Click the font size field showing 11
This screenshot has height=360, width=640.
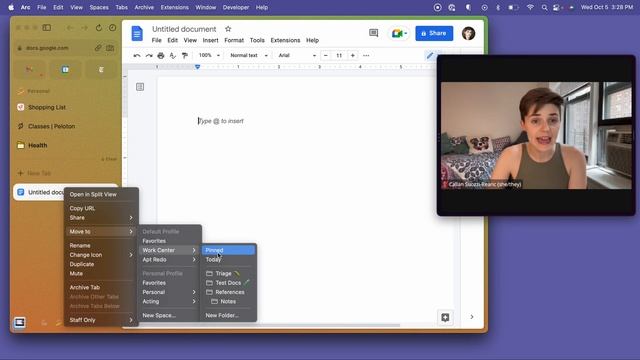339,56
